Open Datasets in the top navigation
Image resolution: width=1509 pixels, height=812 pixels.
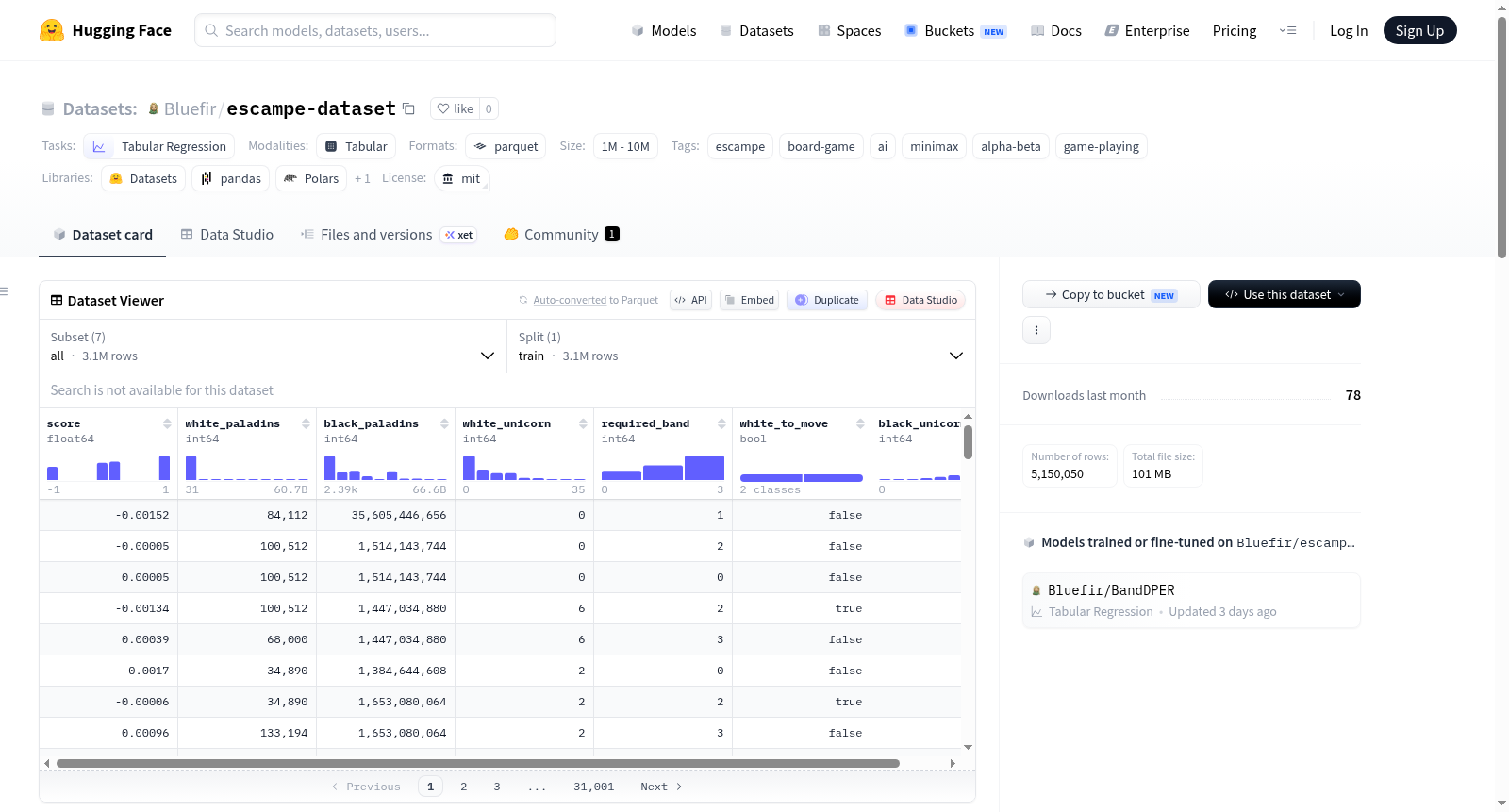pyautogui.click(x=757, y=30)
